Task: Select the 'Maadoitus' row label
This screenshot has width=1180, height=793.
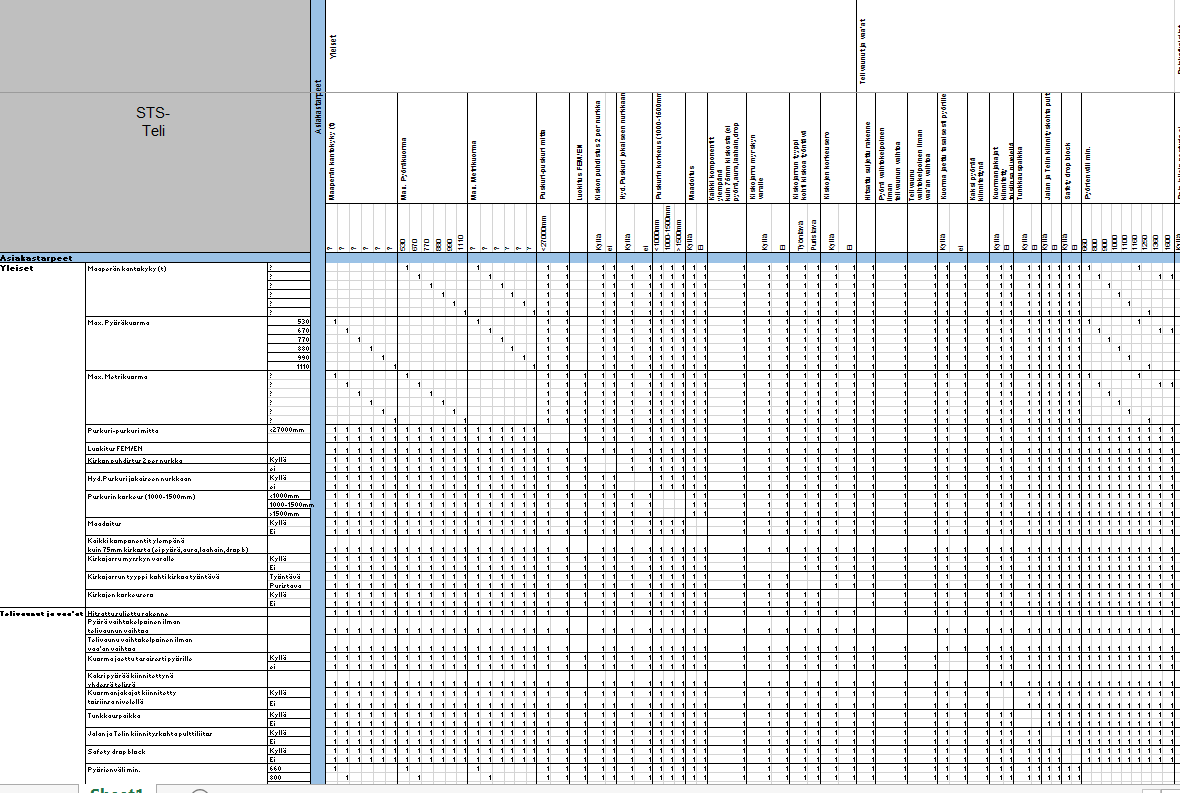Action: tap(104, 524)
